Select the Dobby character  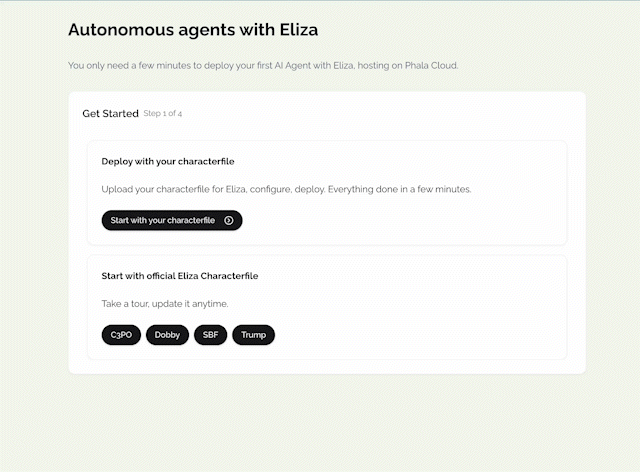(167, 335)
